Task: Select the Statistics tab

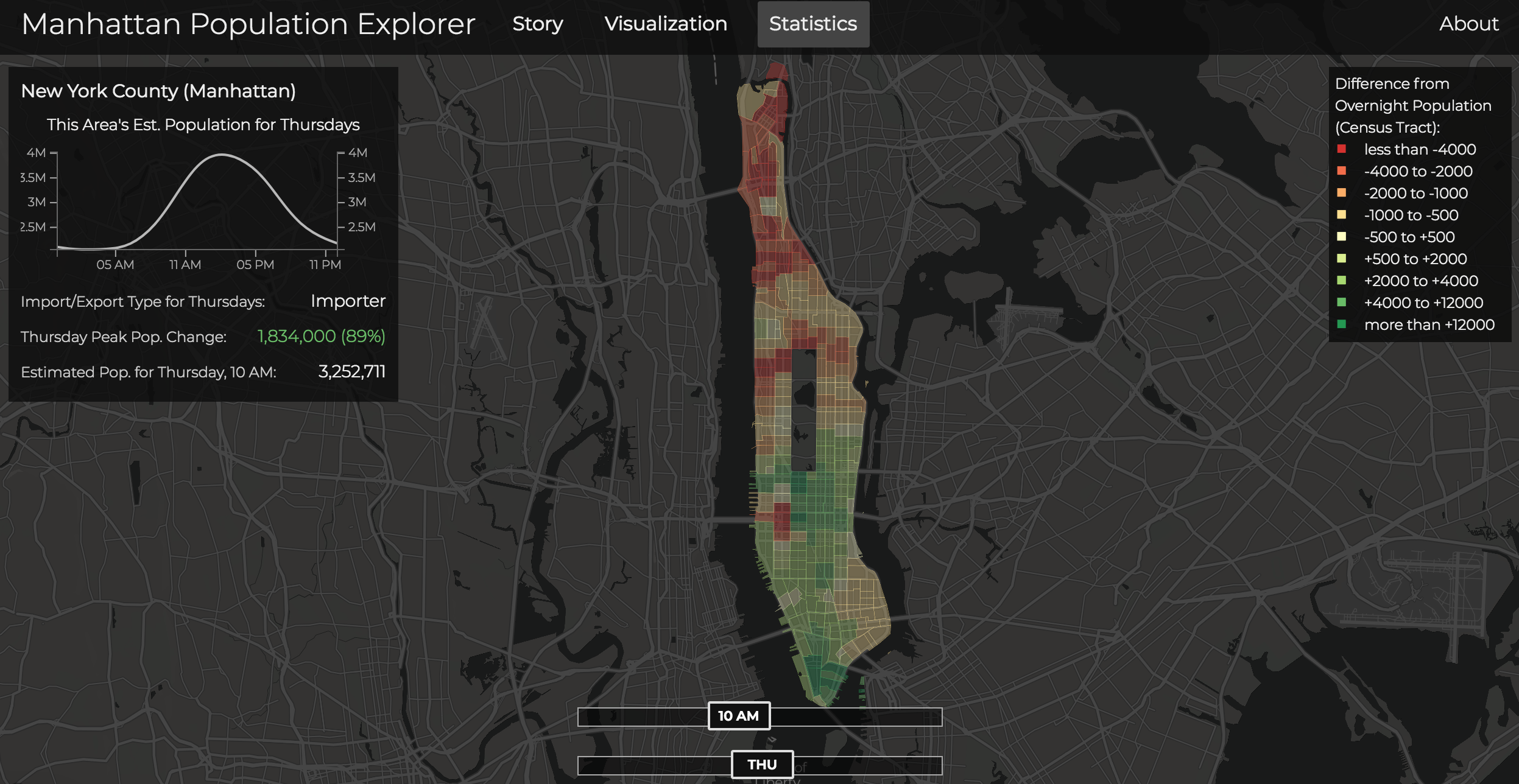Action: coord(813,24)
